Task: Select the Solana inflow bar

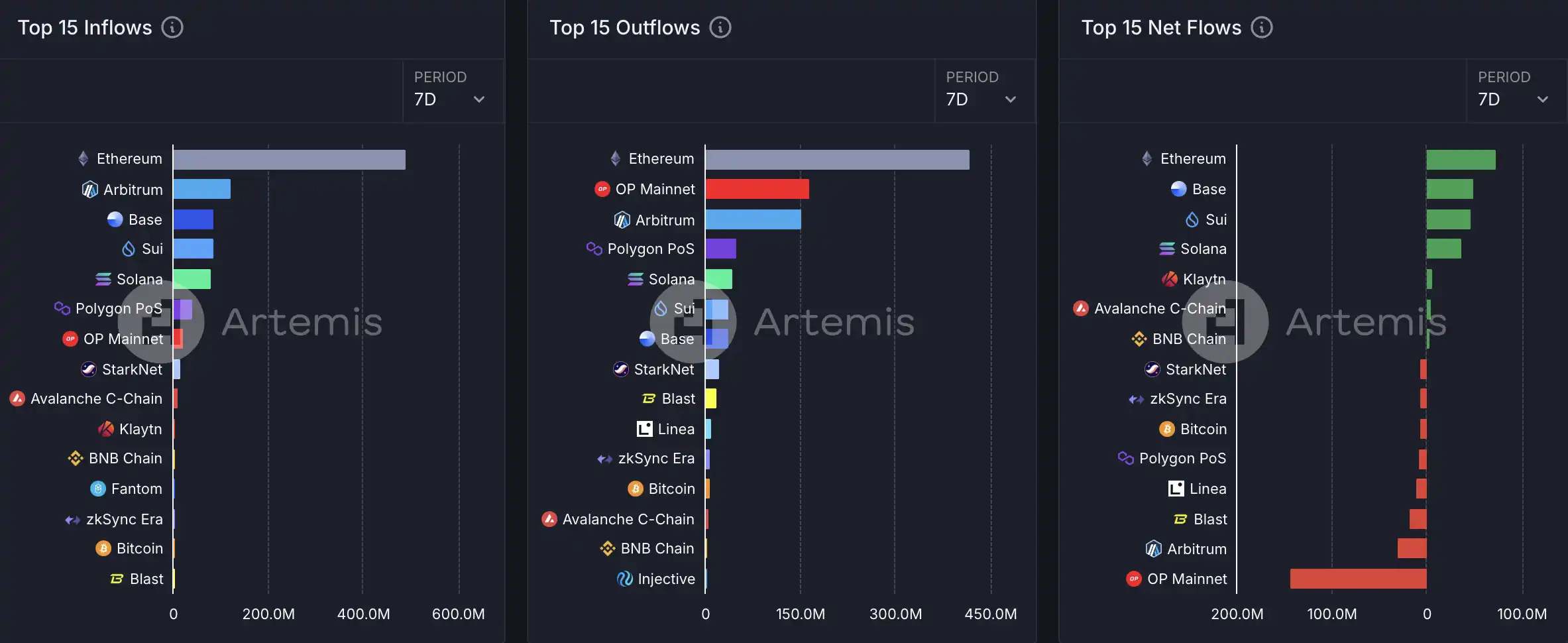Action: pyautogui.click(x=192, y=279)
